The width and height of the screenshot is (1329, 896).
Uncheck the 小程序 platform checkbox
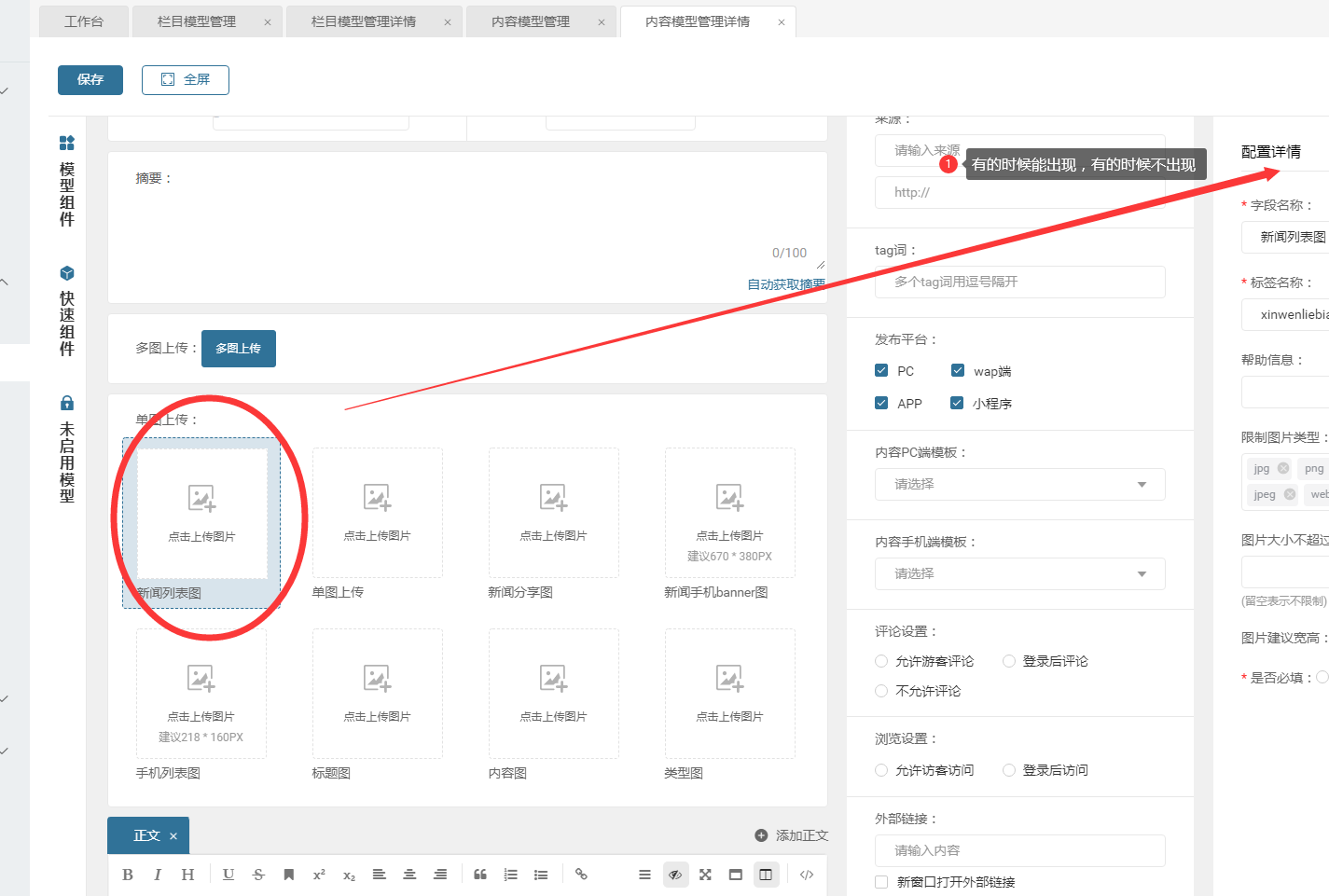[x=957, y=403]
